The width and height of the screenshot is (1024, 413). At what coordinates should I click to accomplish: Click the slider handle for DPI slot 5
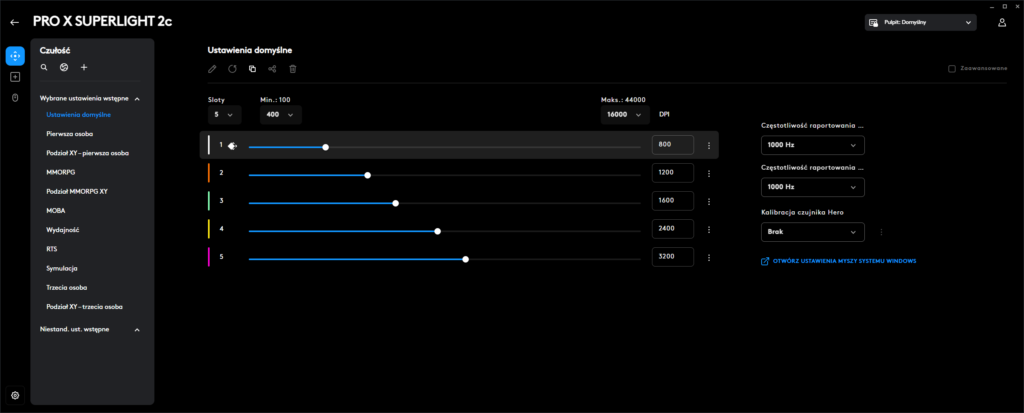point(465,259)
